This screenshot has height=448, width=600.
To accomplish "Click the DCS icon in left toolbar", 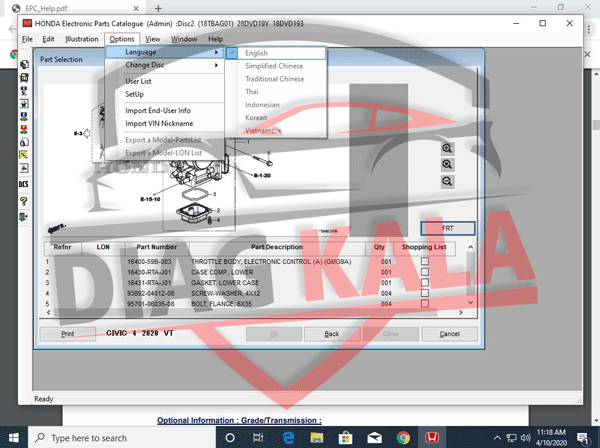I will click(x=24, y=184).
